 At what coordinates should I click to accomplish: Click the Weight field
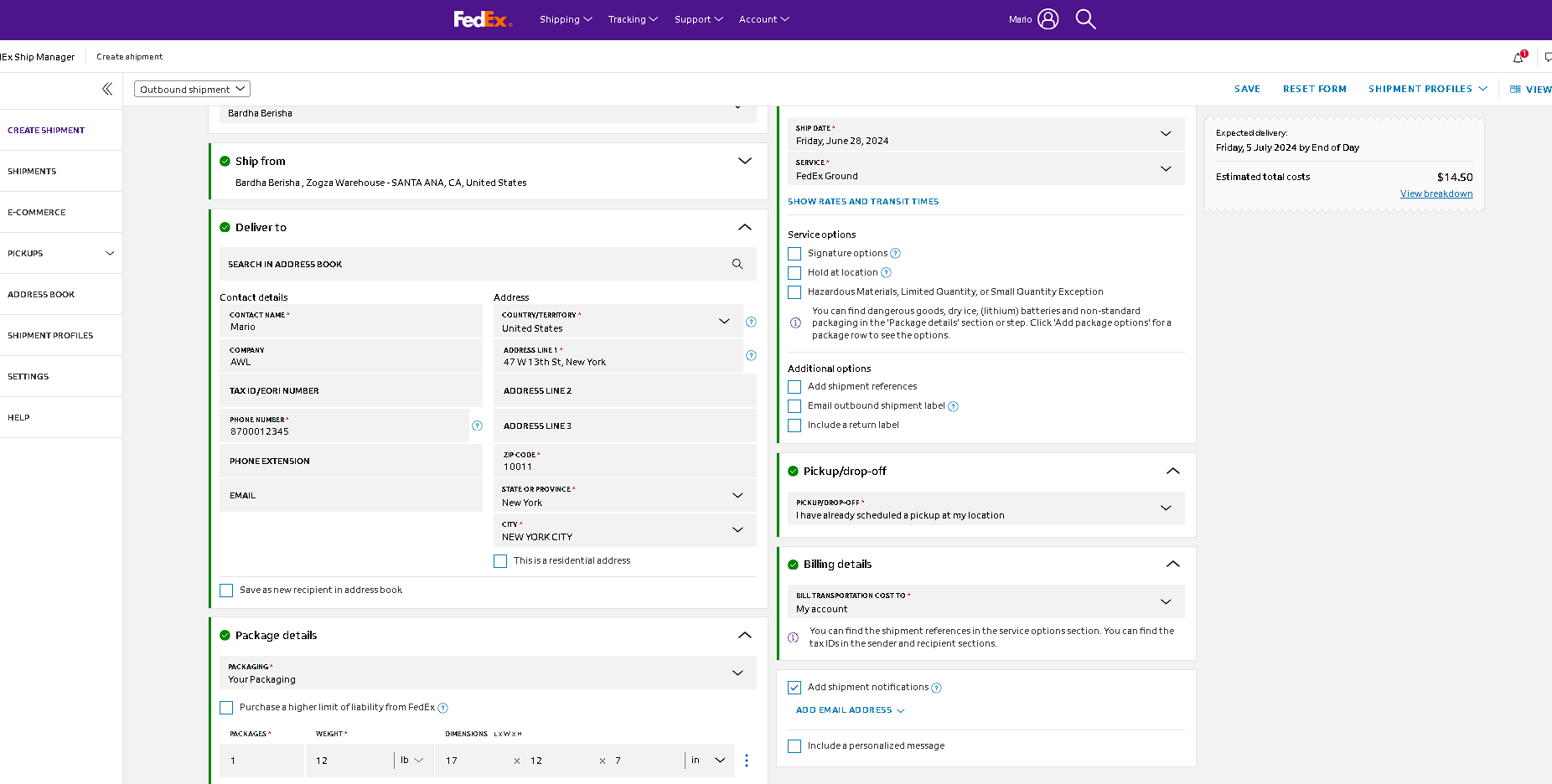[x=349, y=761]
